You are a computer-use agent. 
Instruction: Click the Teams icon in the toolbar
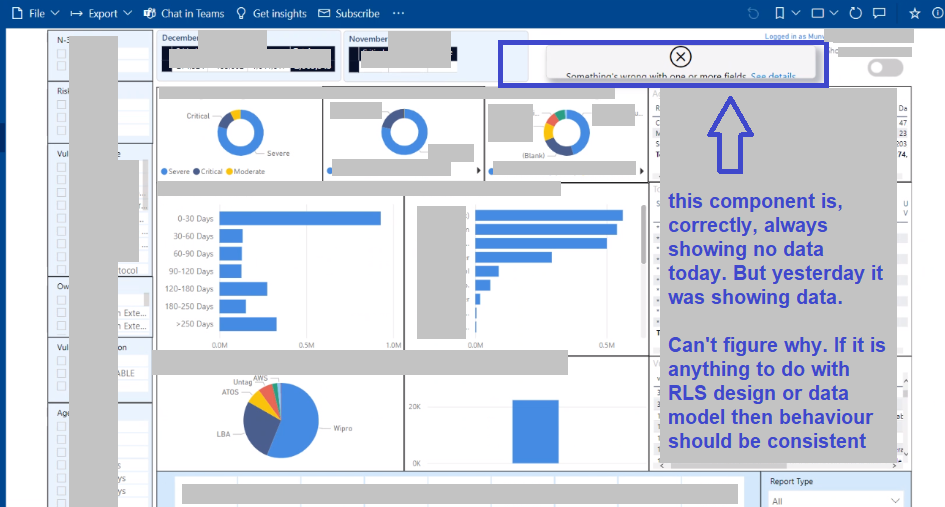click(x=149, y=13)
